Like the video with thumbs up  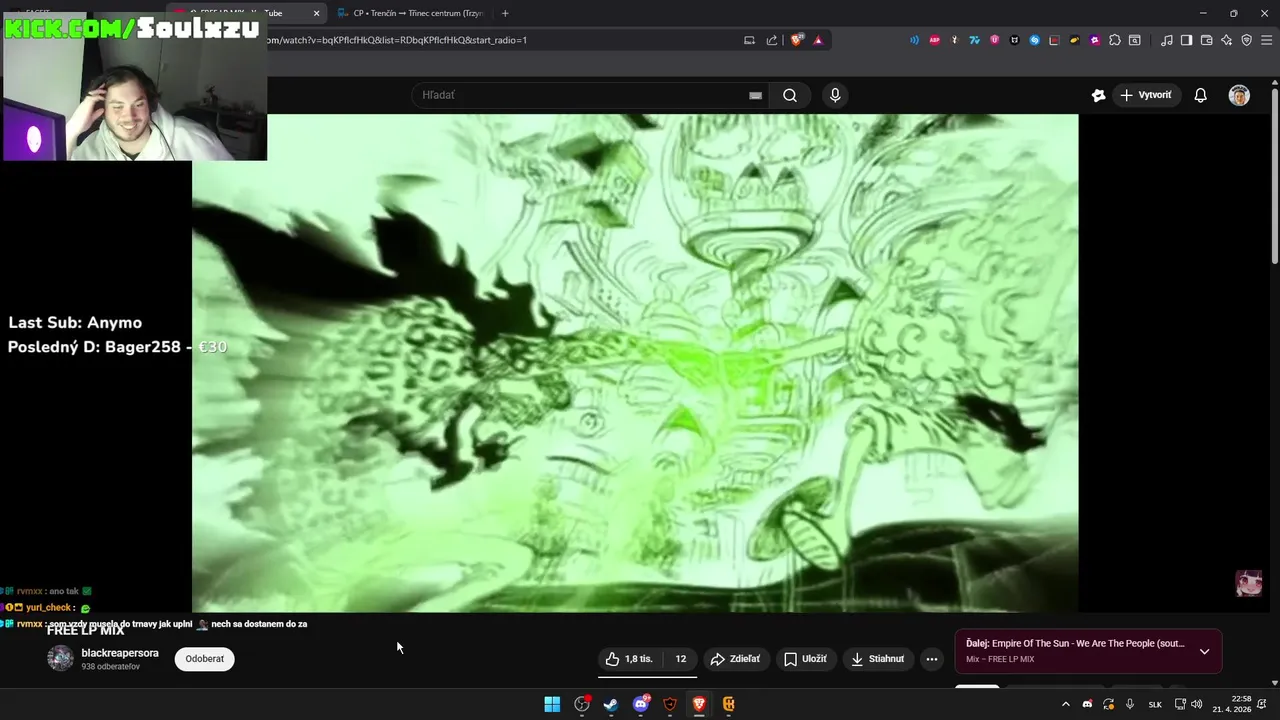(x=628, y=659)
